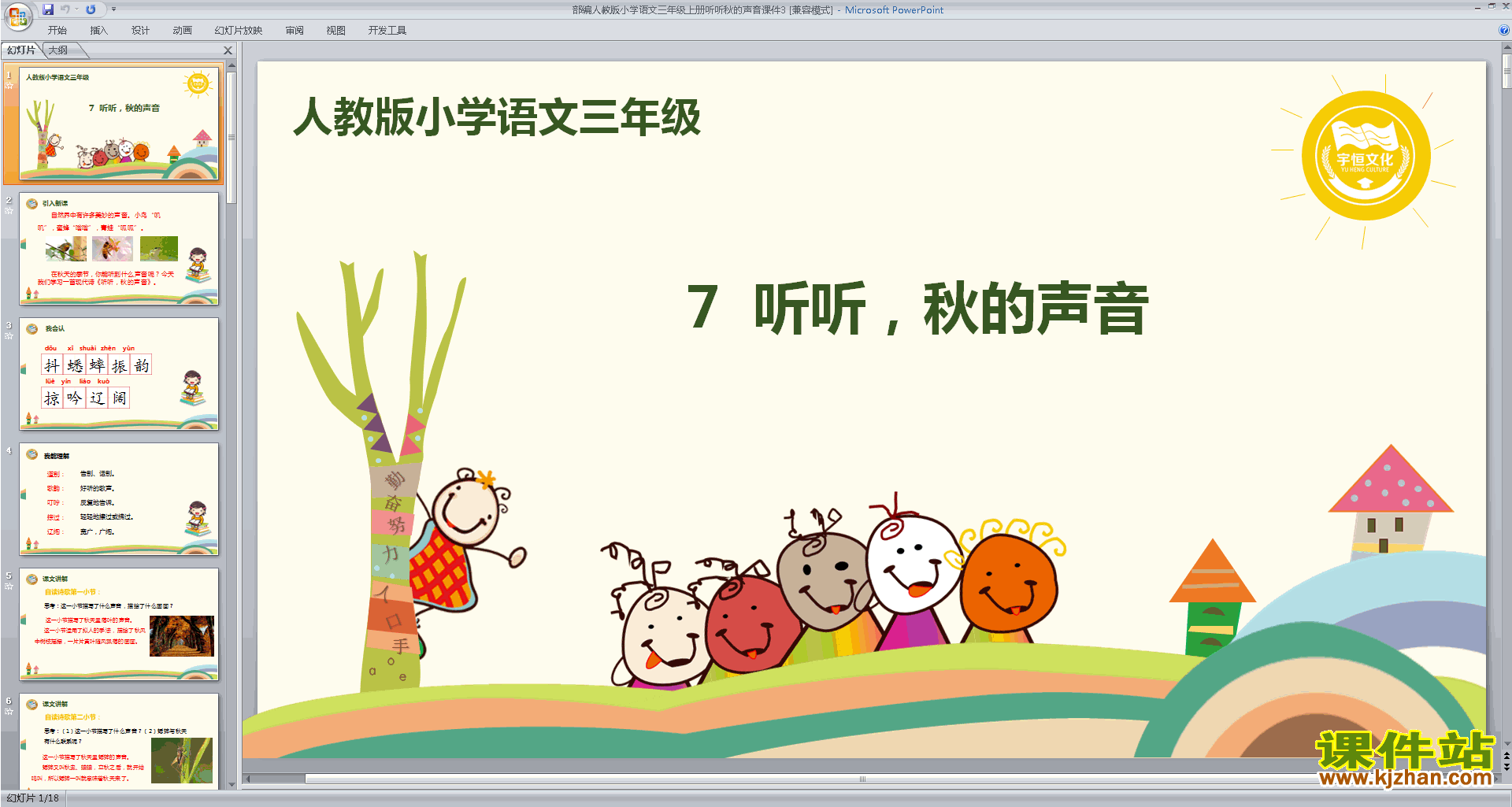Go to next slide with double-down arrows
Image resolution: width=1512 pixels, height=807 pixels.
[1506, 767]
